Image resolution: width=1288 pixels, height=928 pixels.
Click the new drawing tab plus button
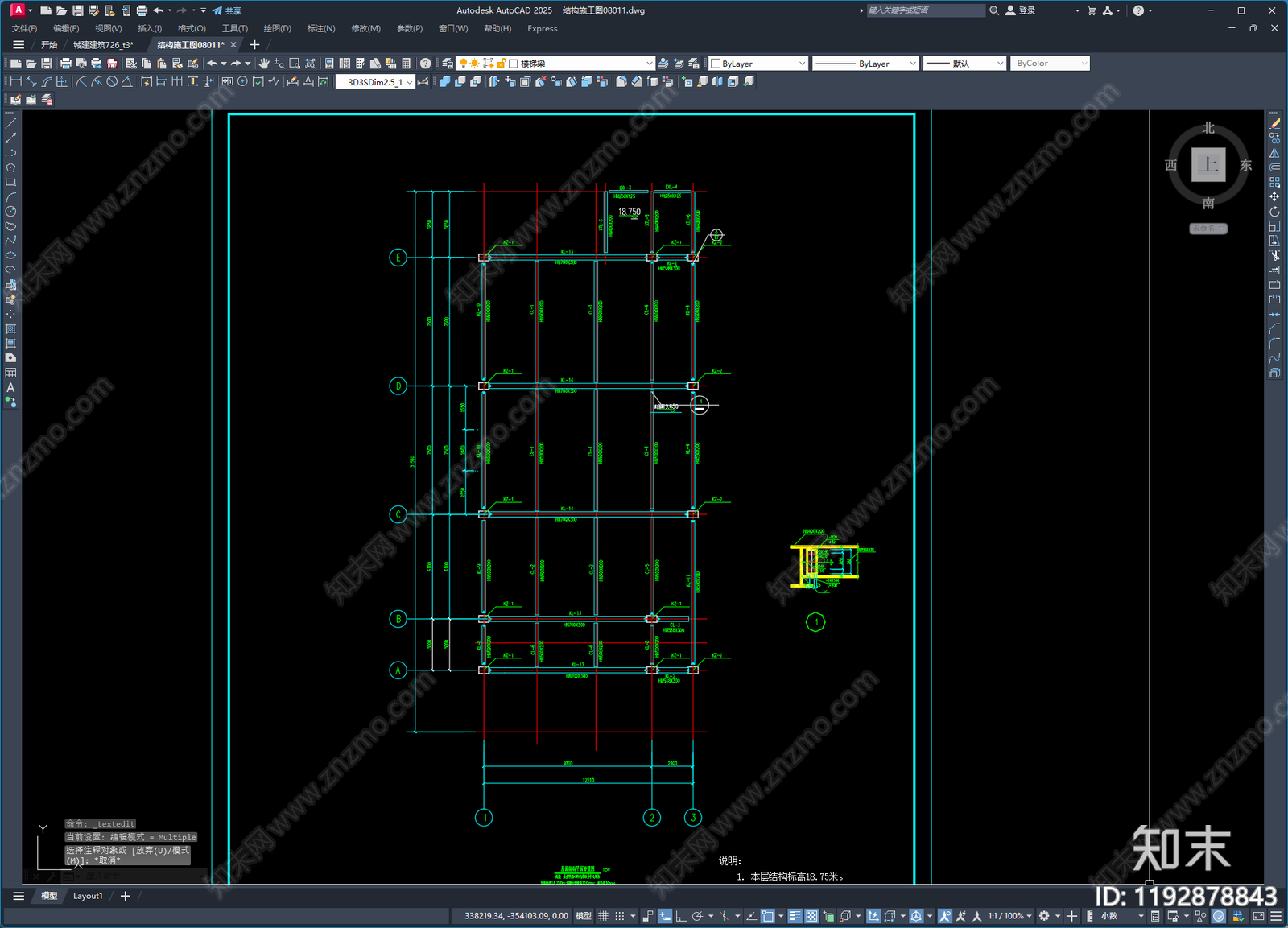point(254,45)
